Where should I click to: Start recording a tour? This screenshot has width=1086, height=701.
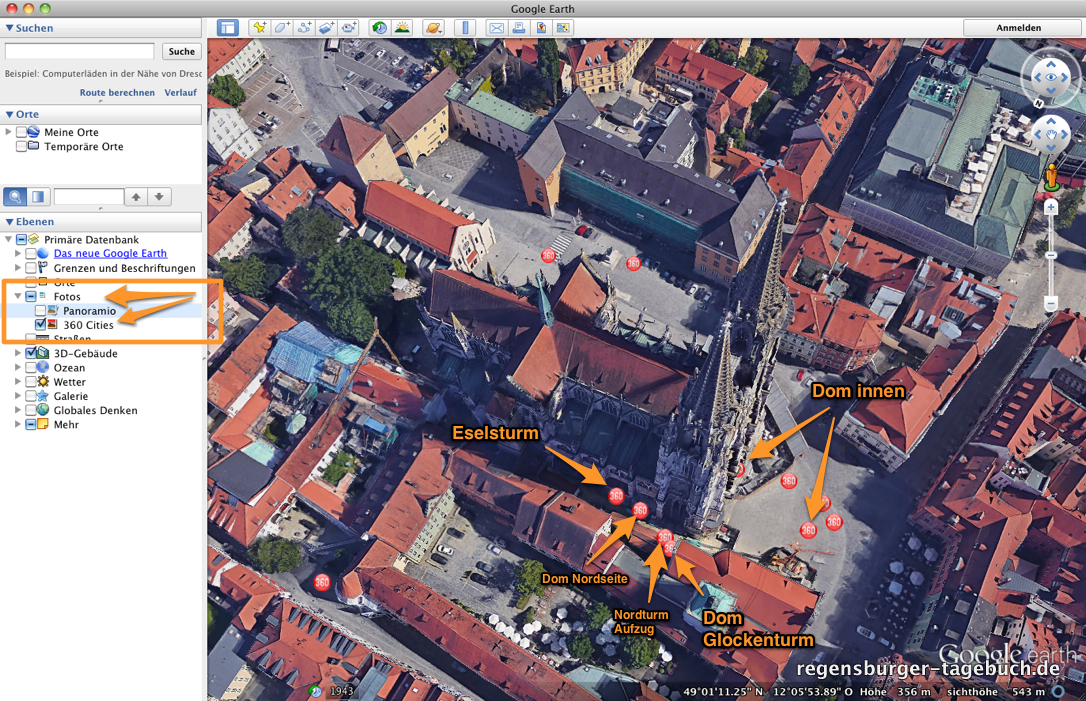pyautogui.click(x=348, y=28)
